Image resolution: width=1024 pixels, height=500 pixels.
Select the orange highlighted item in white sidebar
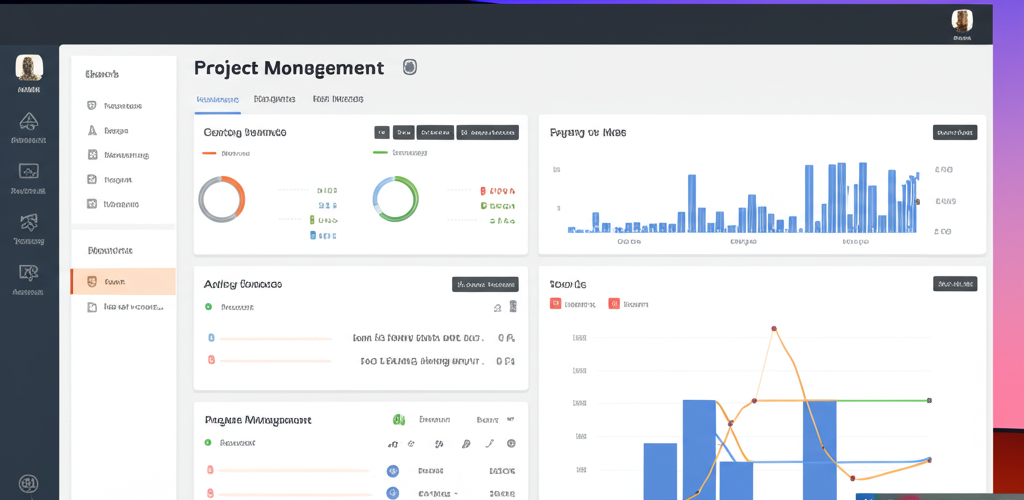point(123,282)
